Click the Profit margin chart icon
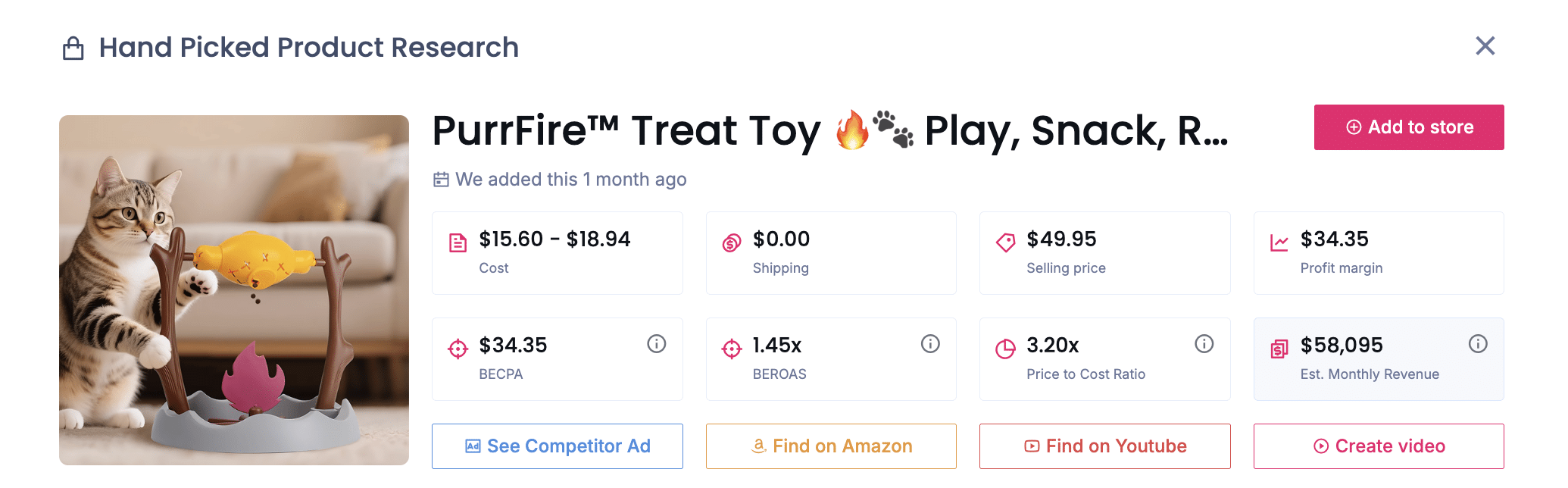This screenshot has height=488, width=1568. (x=1279, y=239)
